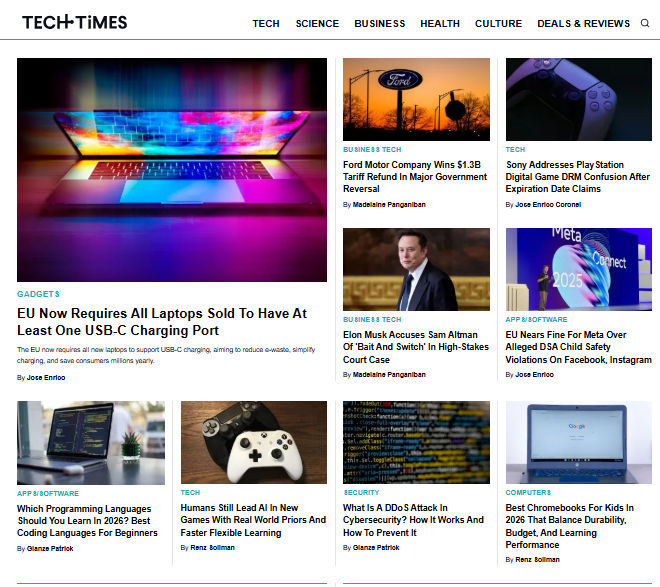
Task: Click TECH label above the AI games article
Action: [x=190, y=493]
